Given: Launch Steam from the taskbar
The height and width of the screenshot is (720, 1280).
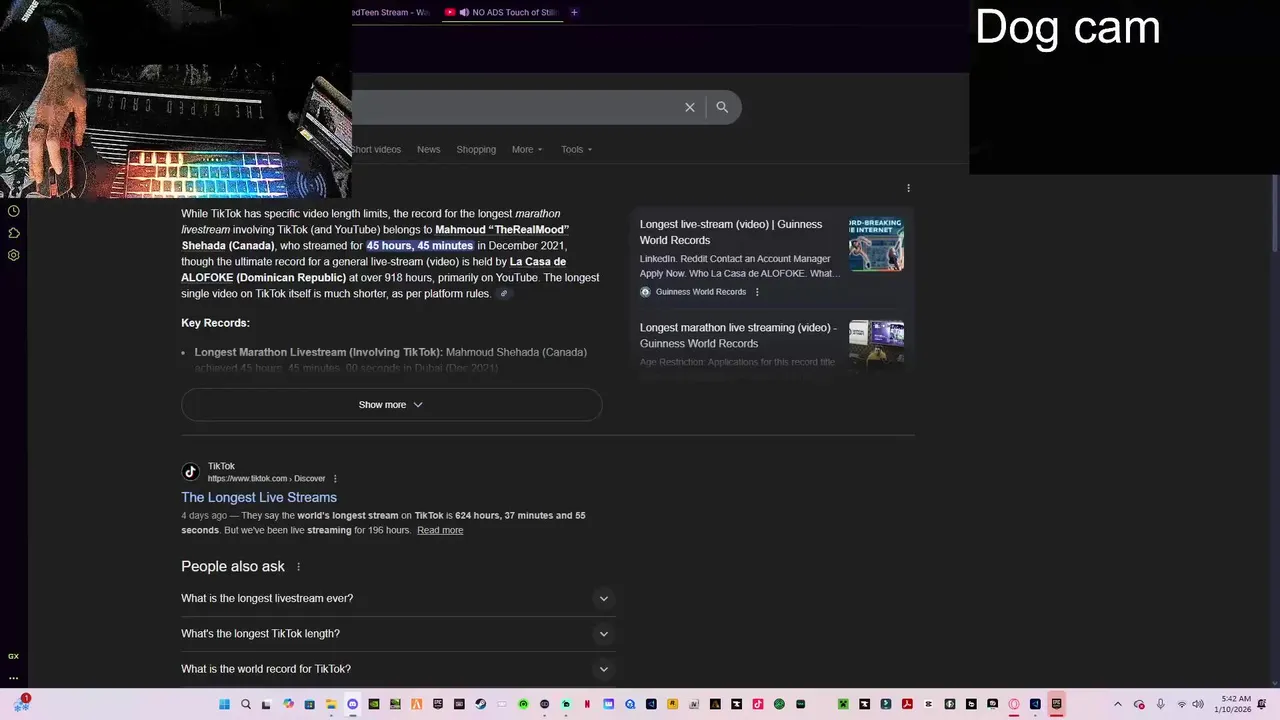Looking at the screenshot, I should point(480,704).
